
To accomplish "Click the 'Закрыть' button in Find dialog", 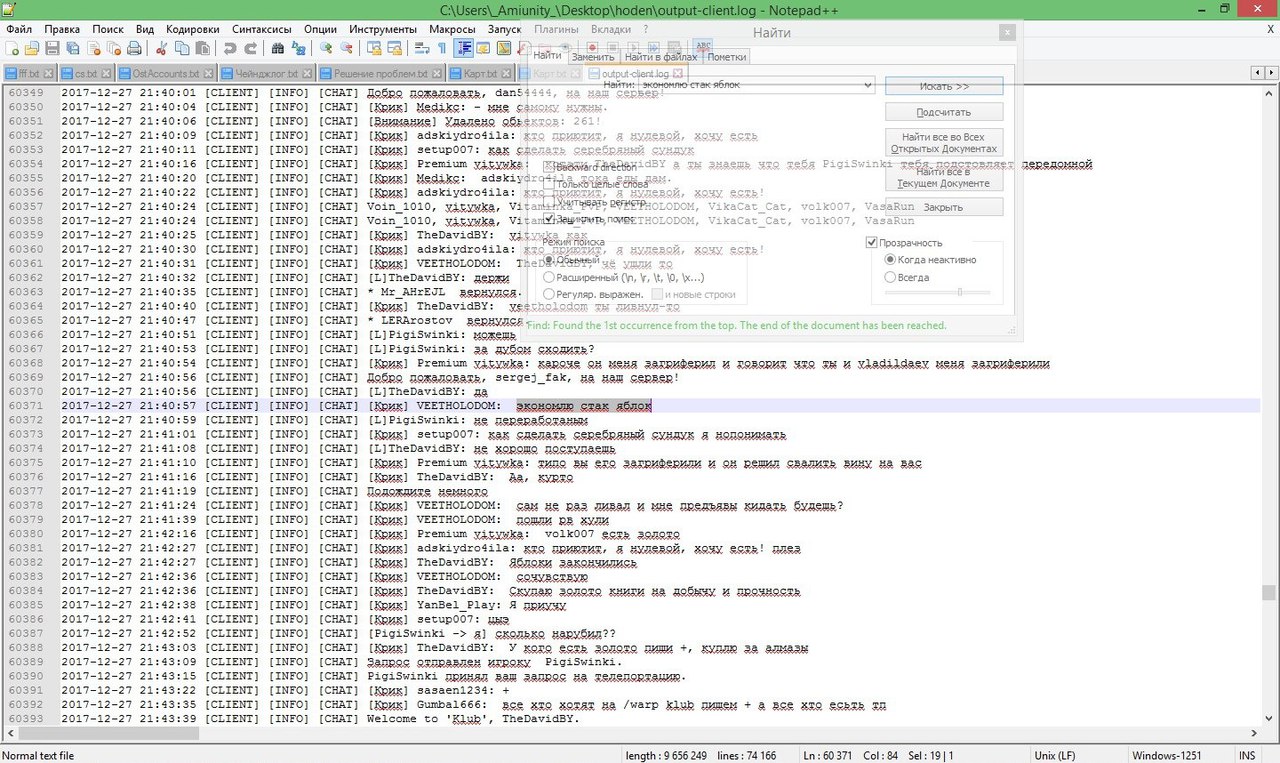I will [944, 207].
